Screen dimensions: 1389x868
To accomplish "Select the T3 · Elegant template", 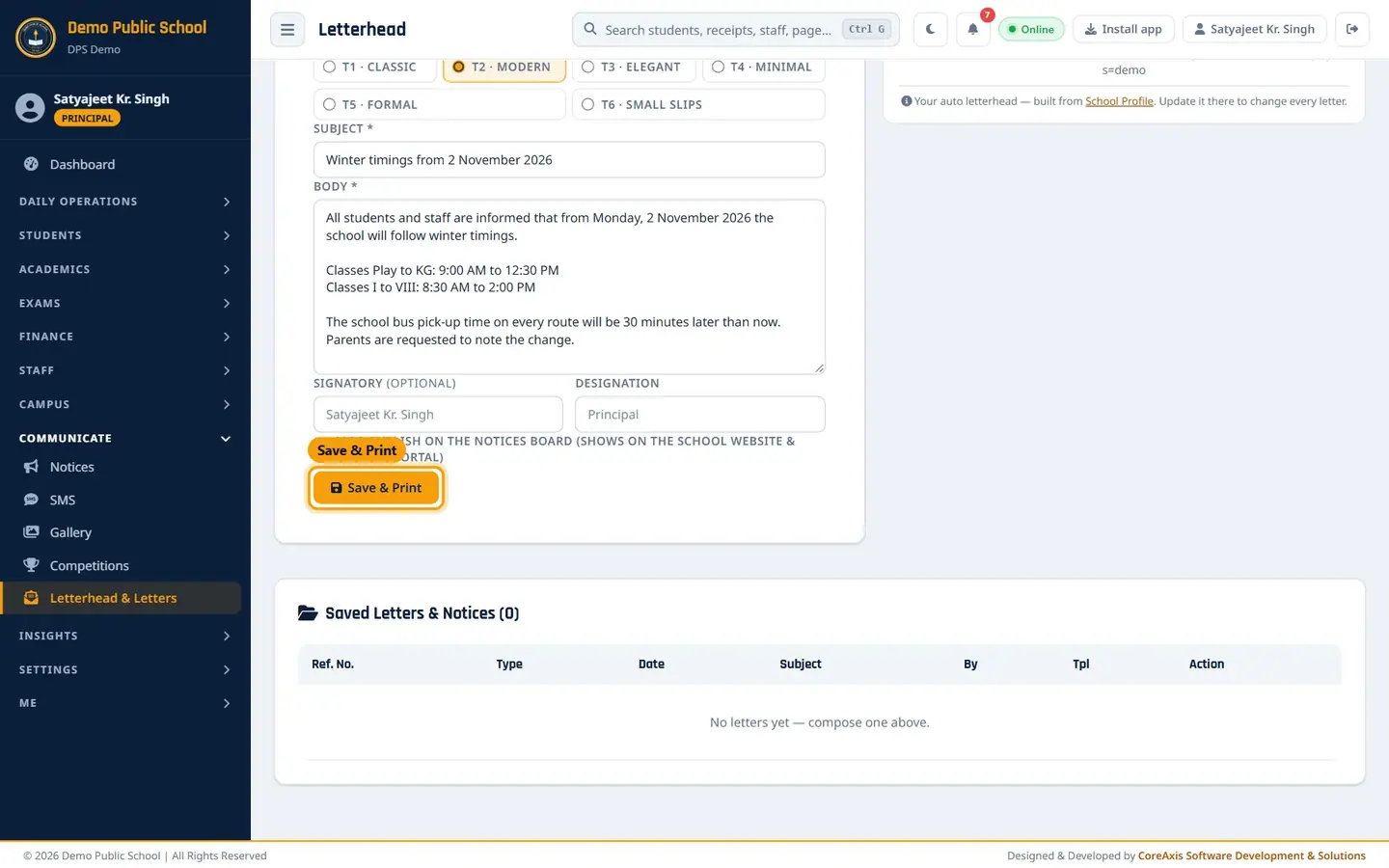I will click(634, 68).
